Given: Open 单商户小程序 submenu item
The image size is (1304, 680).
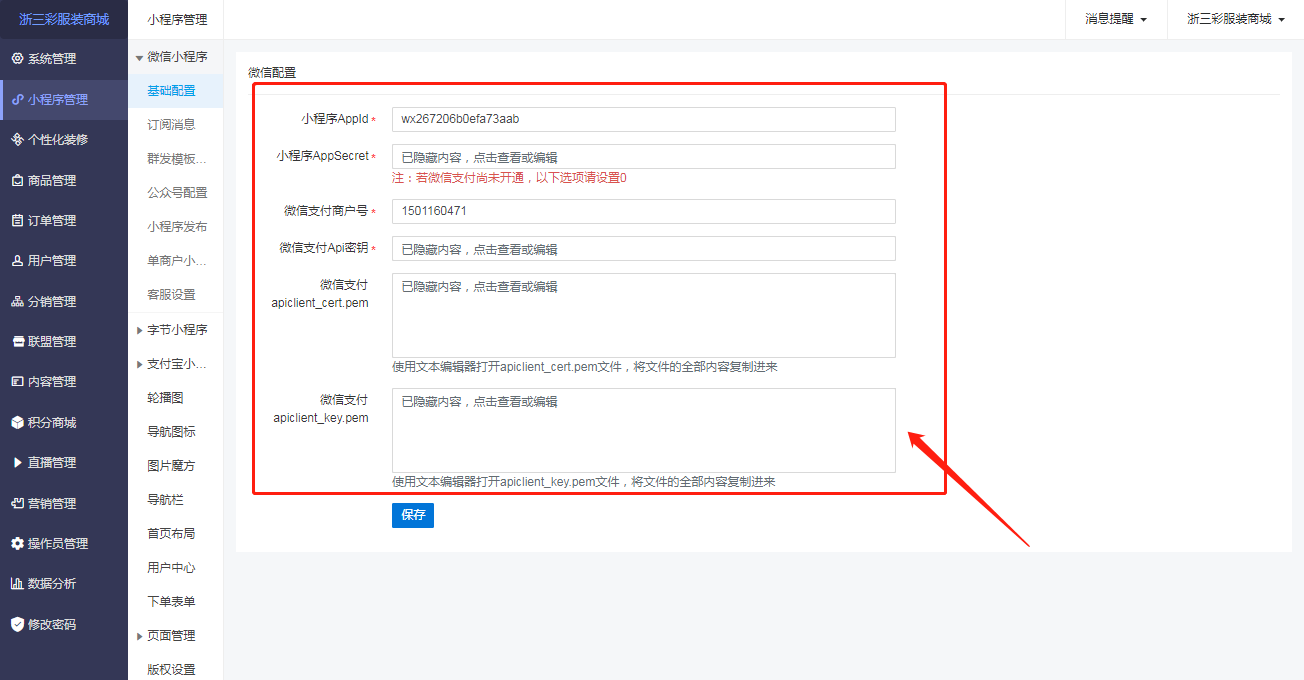Looking at the screenshot, I should [x=175, y=261].
